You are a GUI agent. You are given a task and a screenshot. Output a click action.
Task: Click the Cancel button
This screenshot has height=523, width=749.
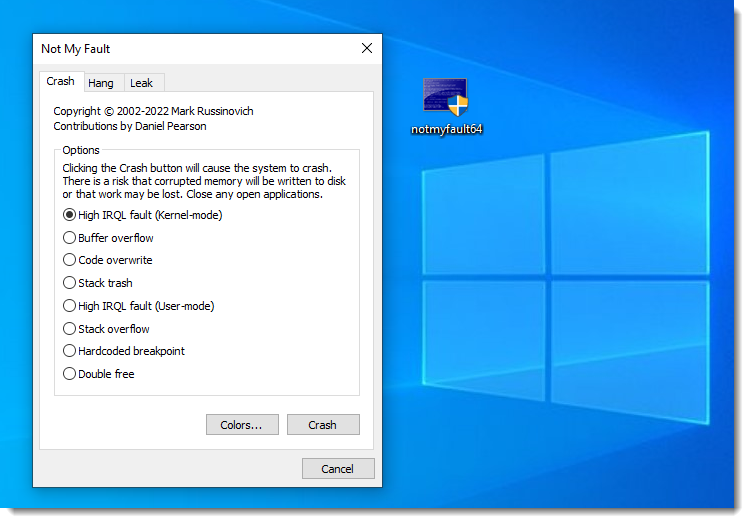(337, 469)
